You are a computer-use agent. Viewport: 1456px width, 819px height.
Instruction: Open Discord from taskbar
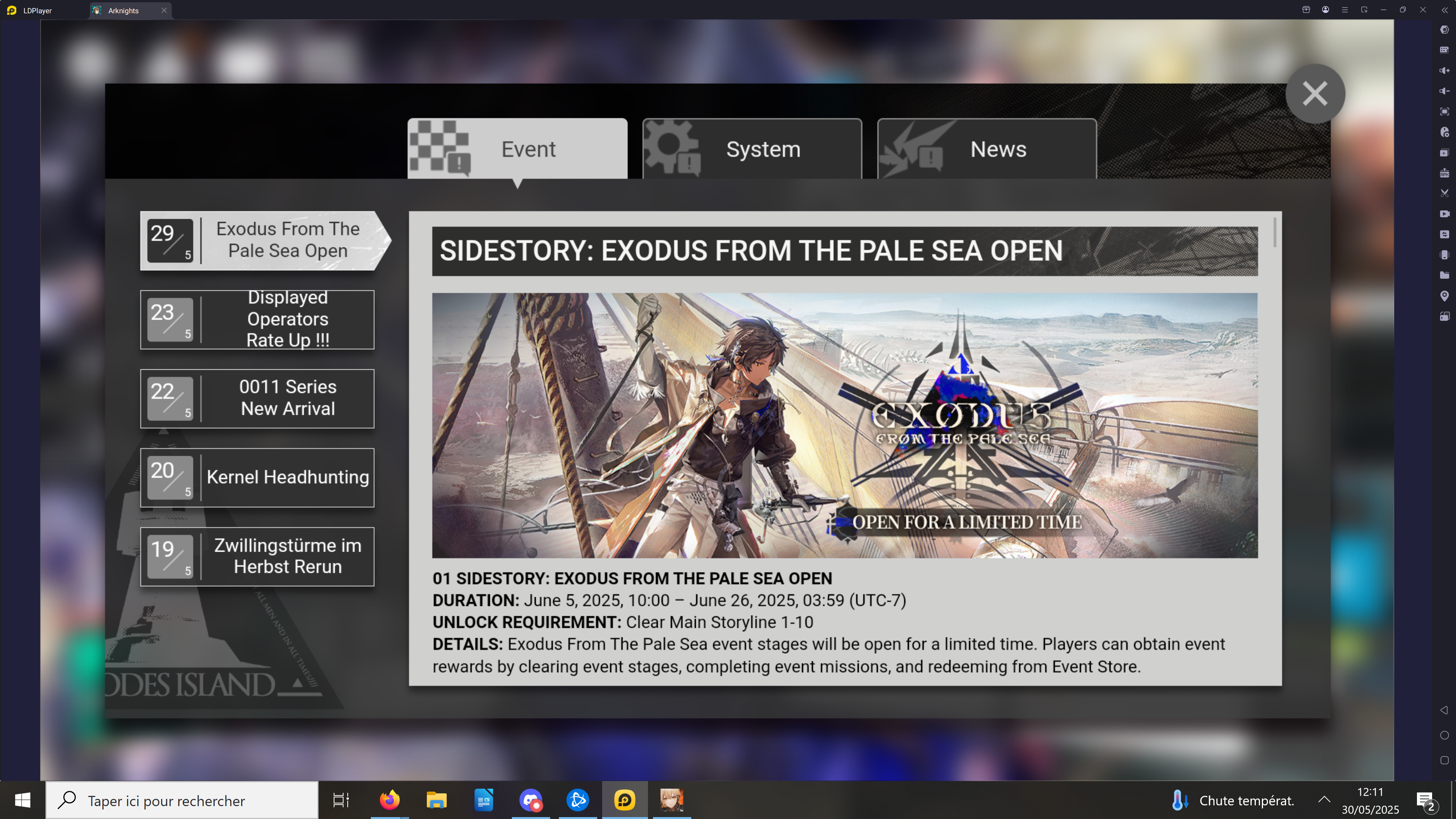531,800
